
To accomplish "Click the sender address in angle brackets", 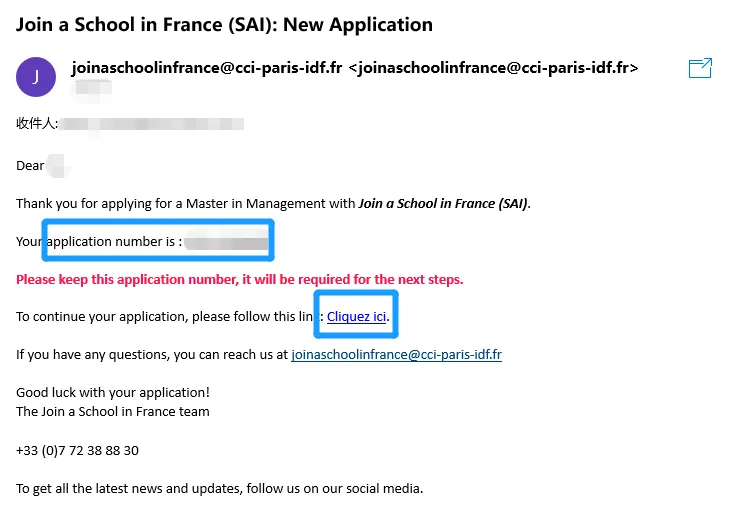I will coord(492,68).
